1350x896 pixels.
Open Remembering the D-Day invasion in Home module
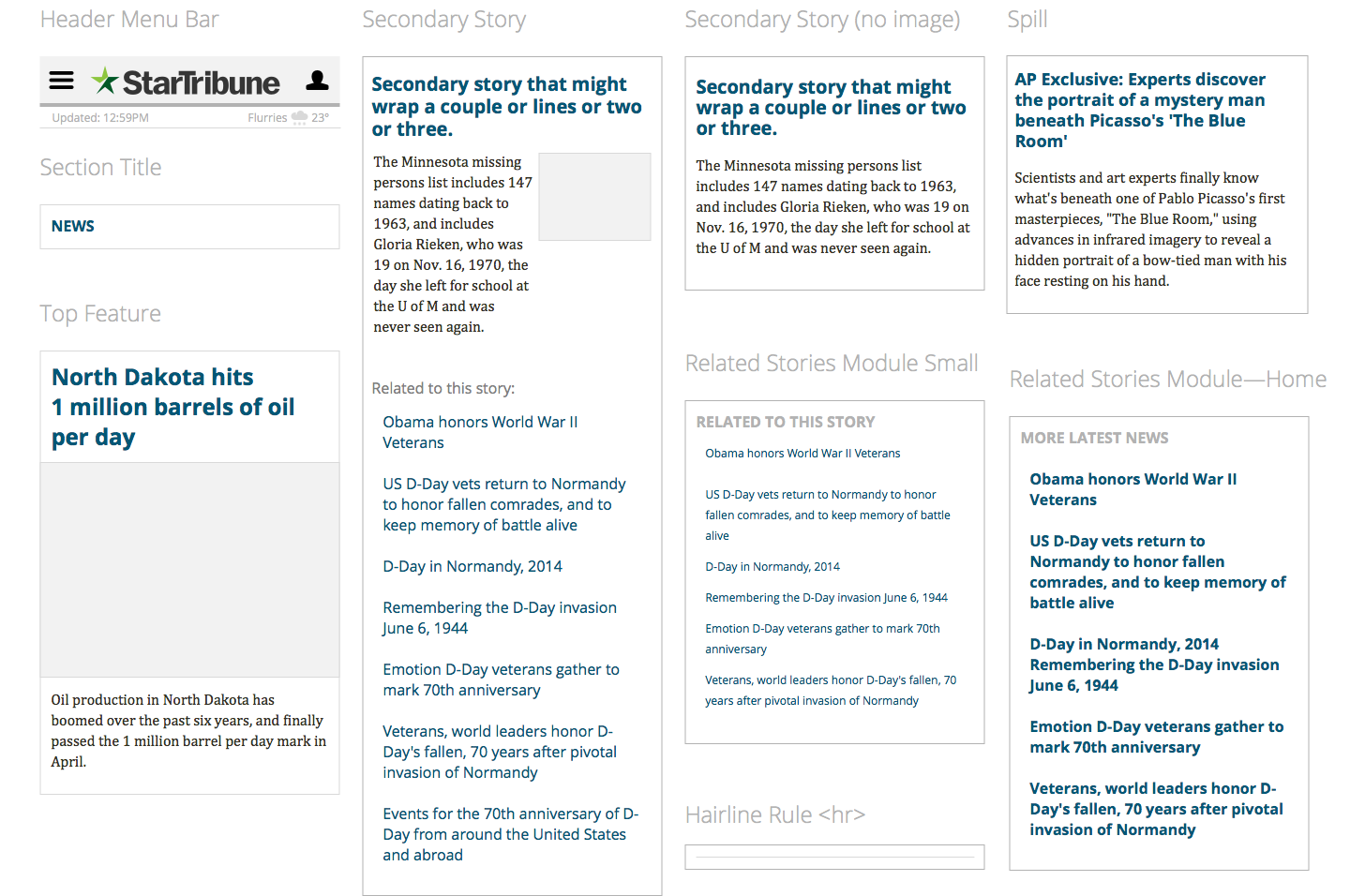(x=1154, y=675)
